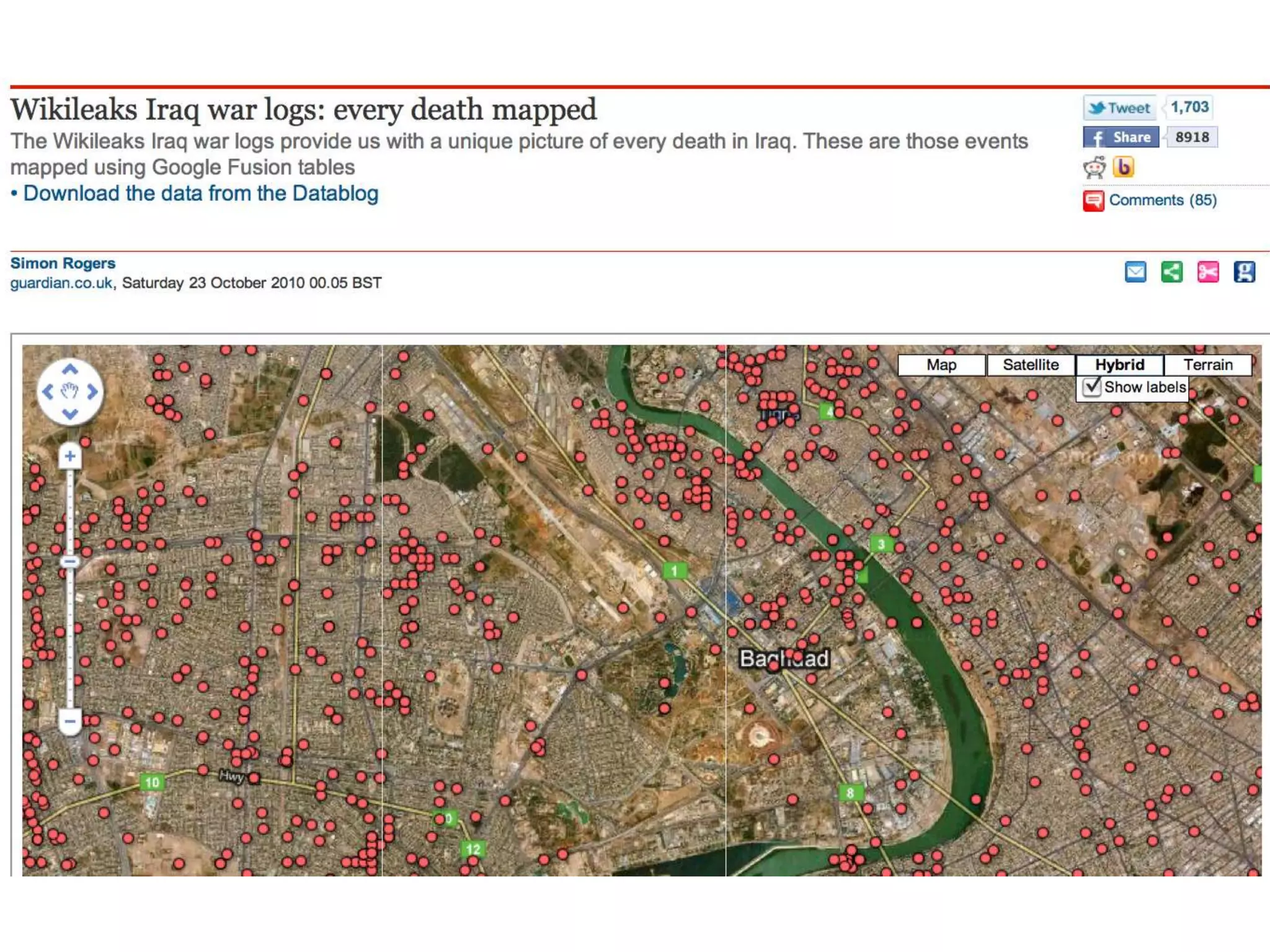This screenshot has height=952, width=1270.
Task: Click the Tweet button
Action: [x=1121, y=108]
